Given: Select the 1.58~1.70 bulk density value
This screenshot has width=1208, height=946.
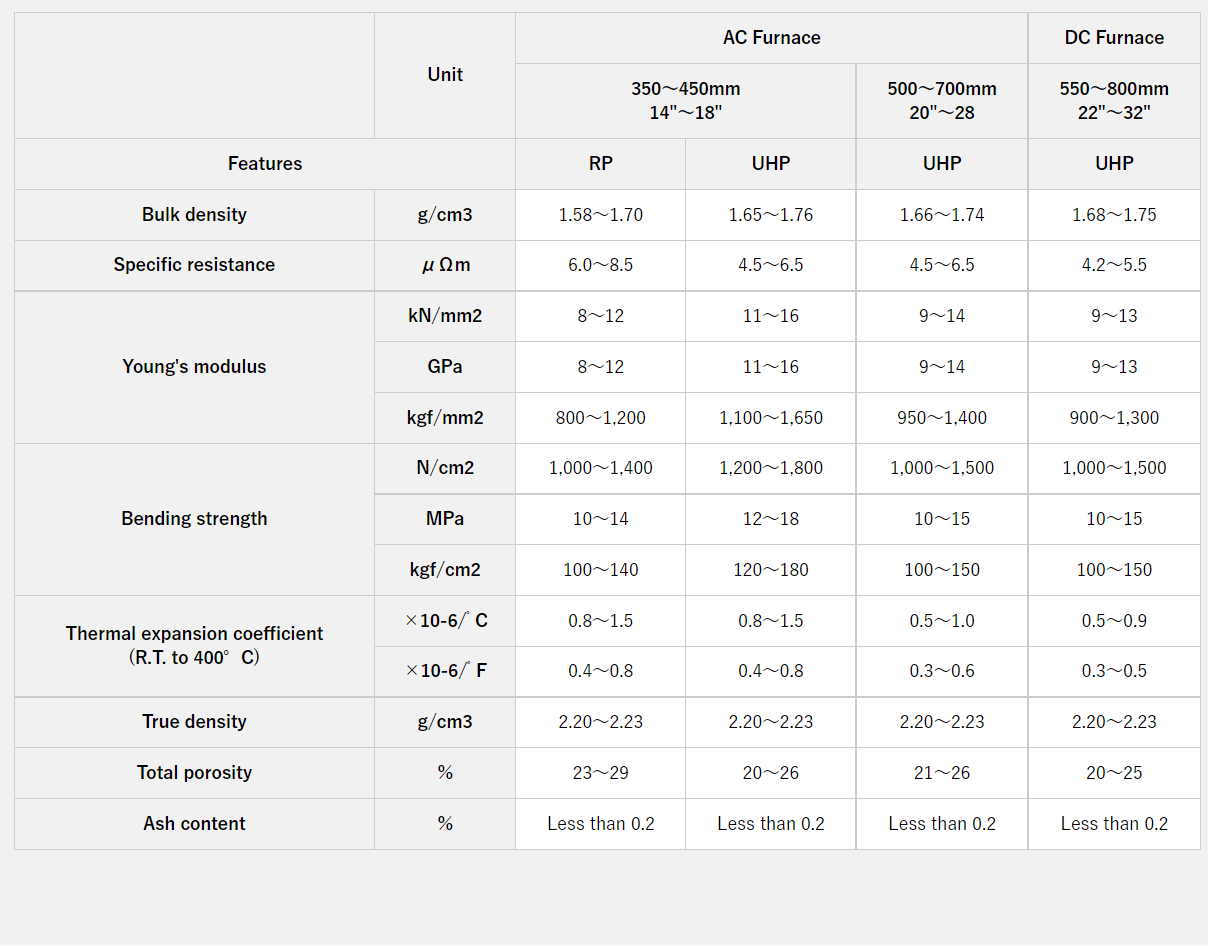Looking at the screenshot, I should tap(600, 215).
